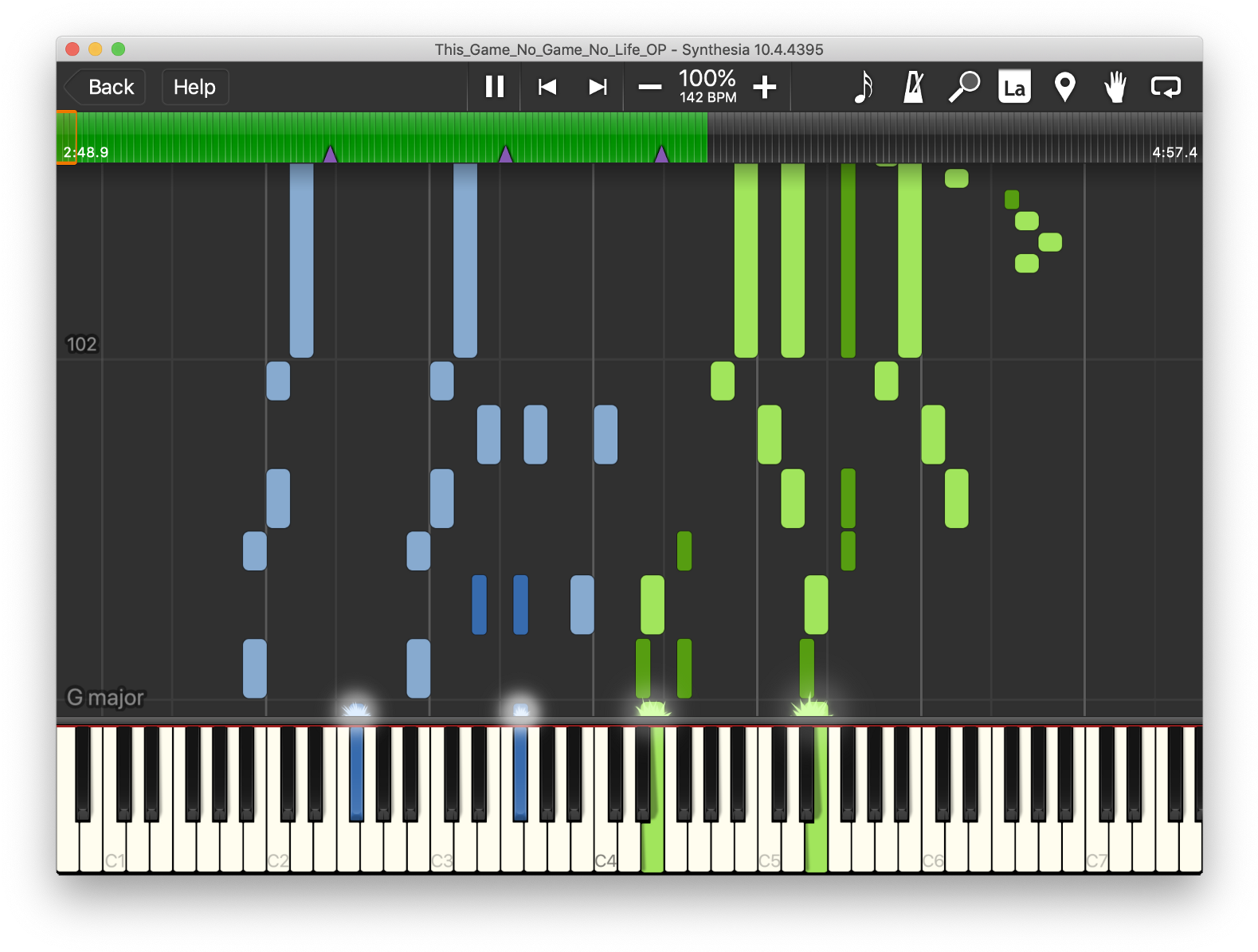Toggle the La note labels button

1014,87
